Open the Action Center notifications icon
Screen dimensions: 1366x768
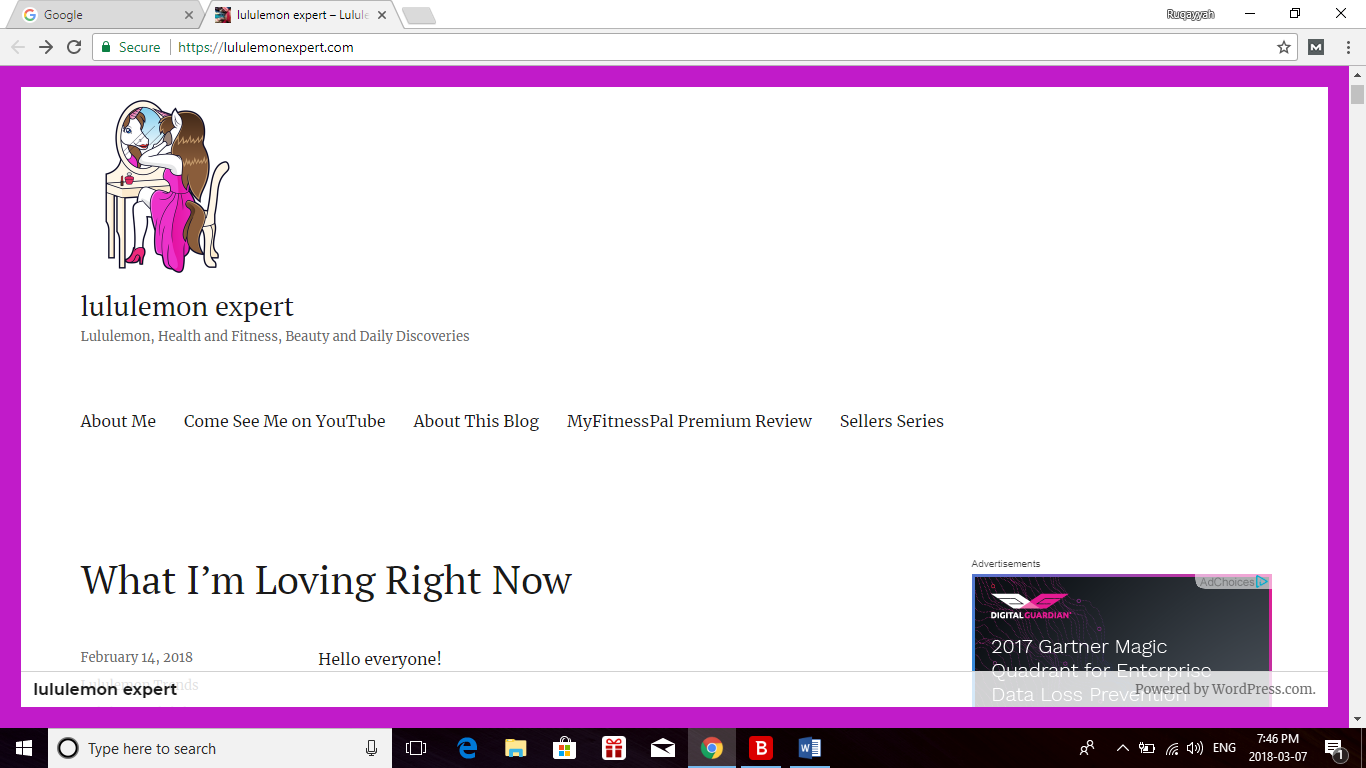tap(1334, 748)
